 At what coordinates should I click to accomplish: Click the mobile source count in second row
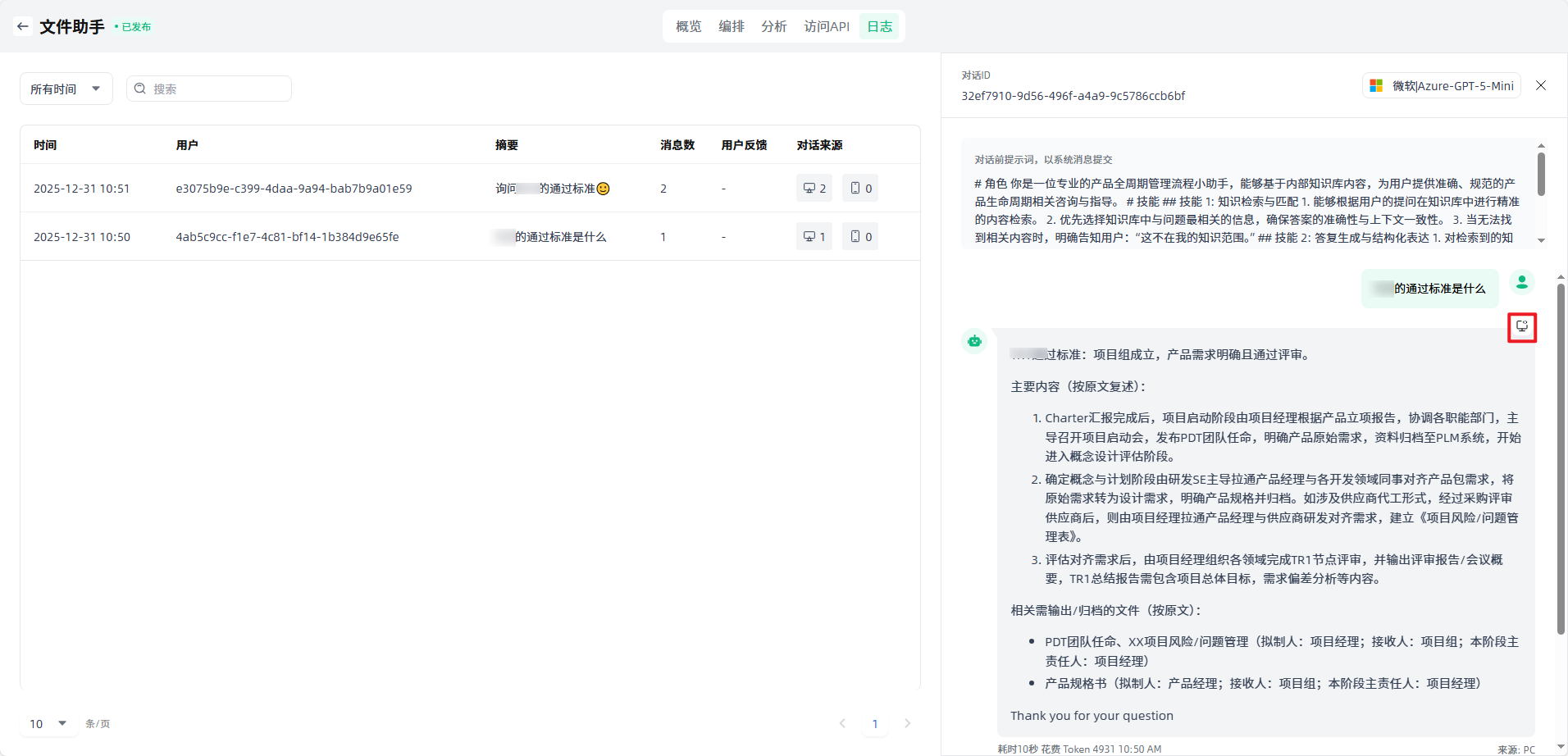point(860,237)
